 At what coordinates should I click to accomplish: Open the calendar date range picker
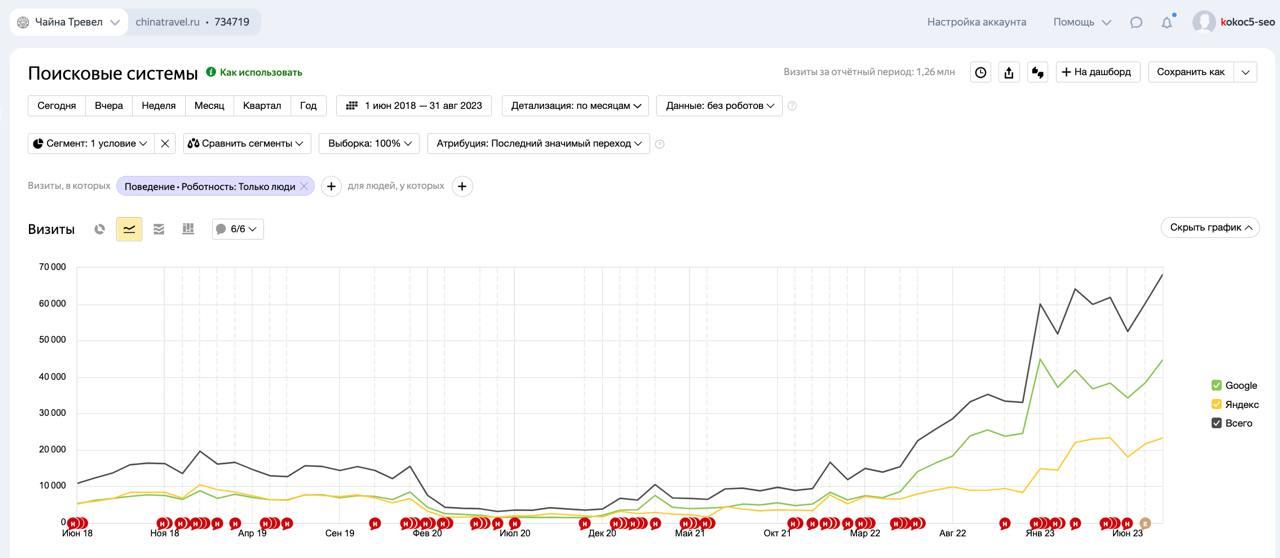coord(414,105)
